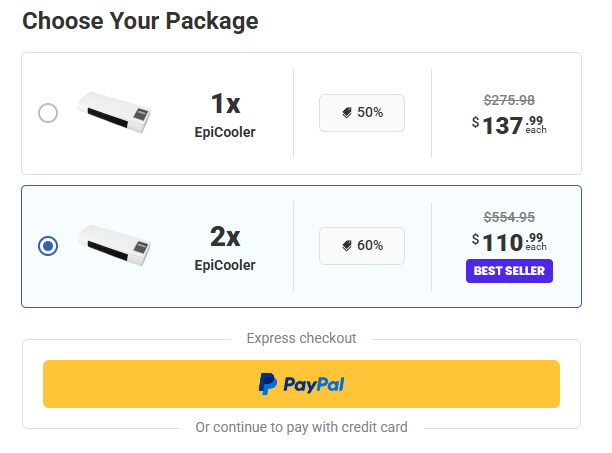The image size is (612, 453).
Task: Click the $137.99 each price
Action: [x=509, y=125]
